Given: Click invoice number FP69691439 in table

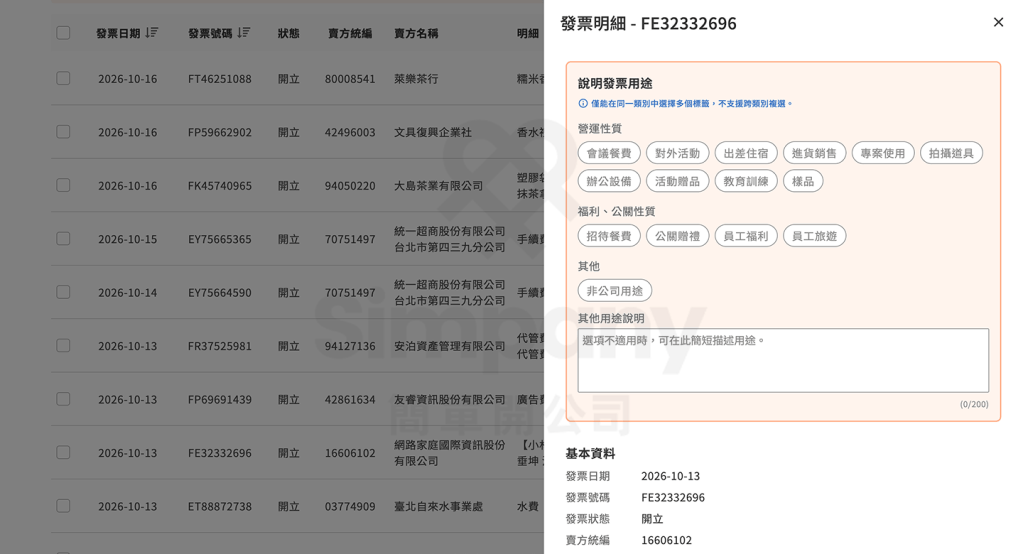Looking at the screenshot, I should tap(220, 400).
